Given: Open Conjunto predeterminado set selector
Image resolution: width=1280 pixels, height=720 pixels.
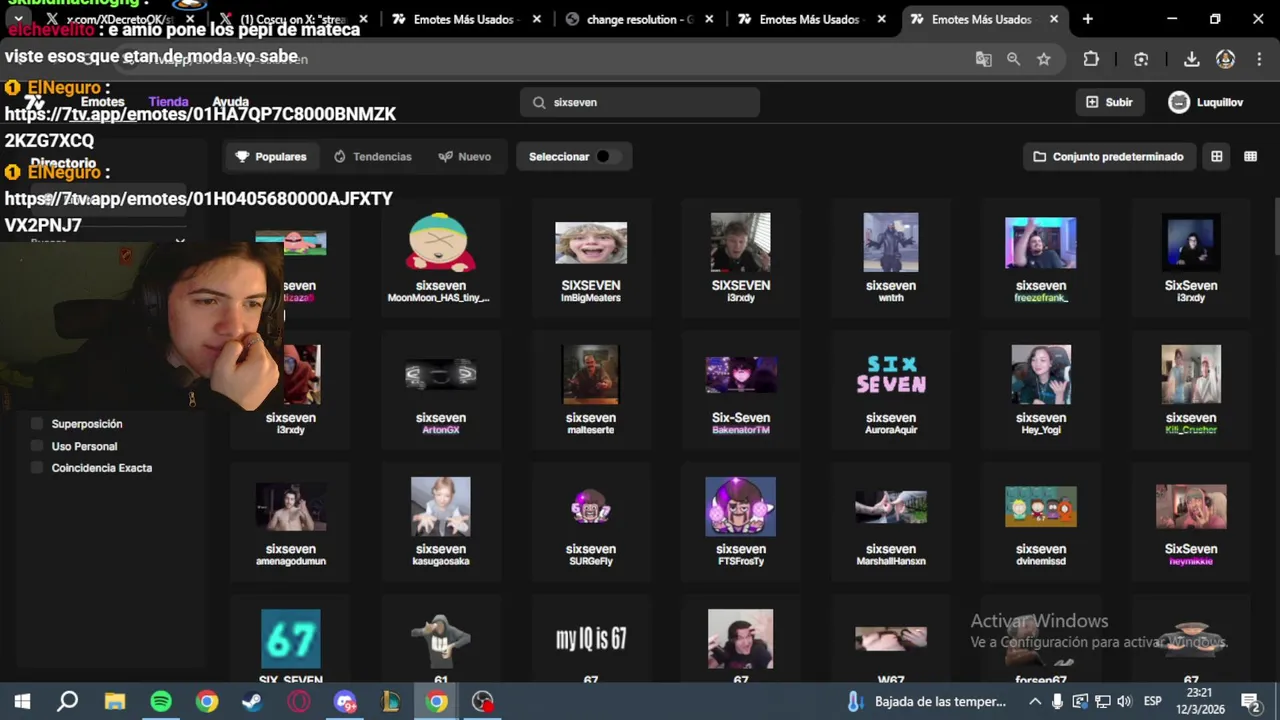Looking at the screenshot, I should (1108, 157).
